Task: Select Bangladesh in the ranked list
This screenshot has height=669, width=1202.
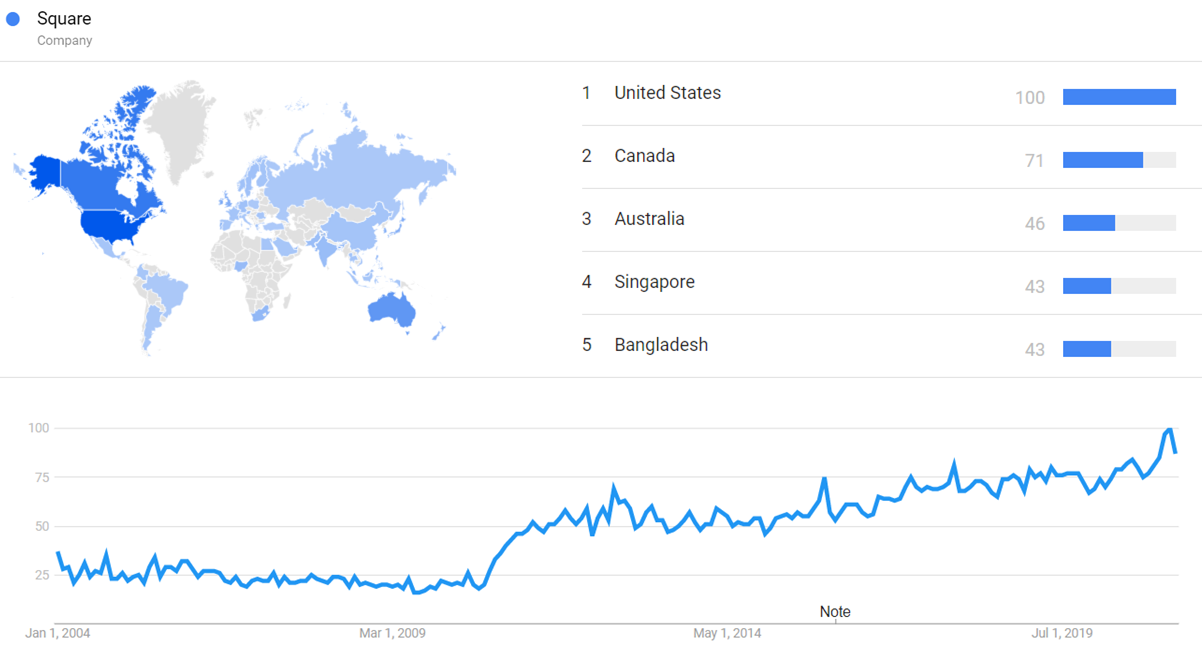Action: [x=661, y=345]
